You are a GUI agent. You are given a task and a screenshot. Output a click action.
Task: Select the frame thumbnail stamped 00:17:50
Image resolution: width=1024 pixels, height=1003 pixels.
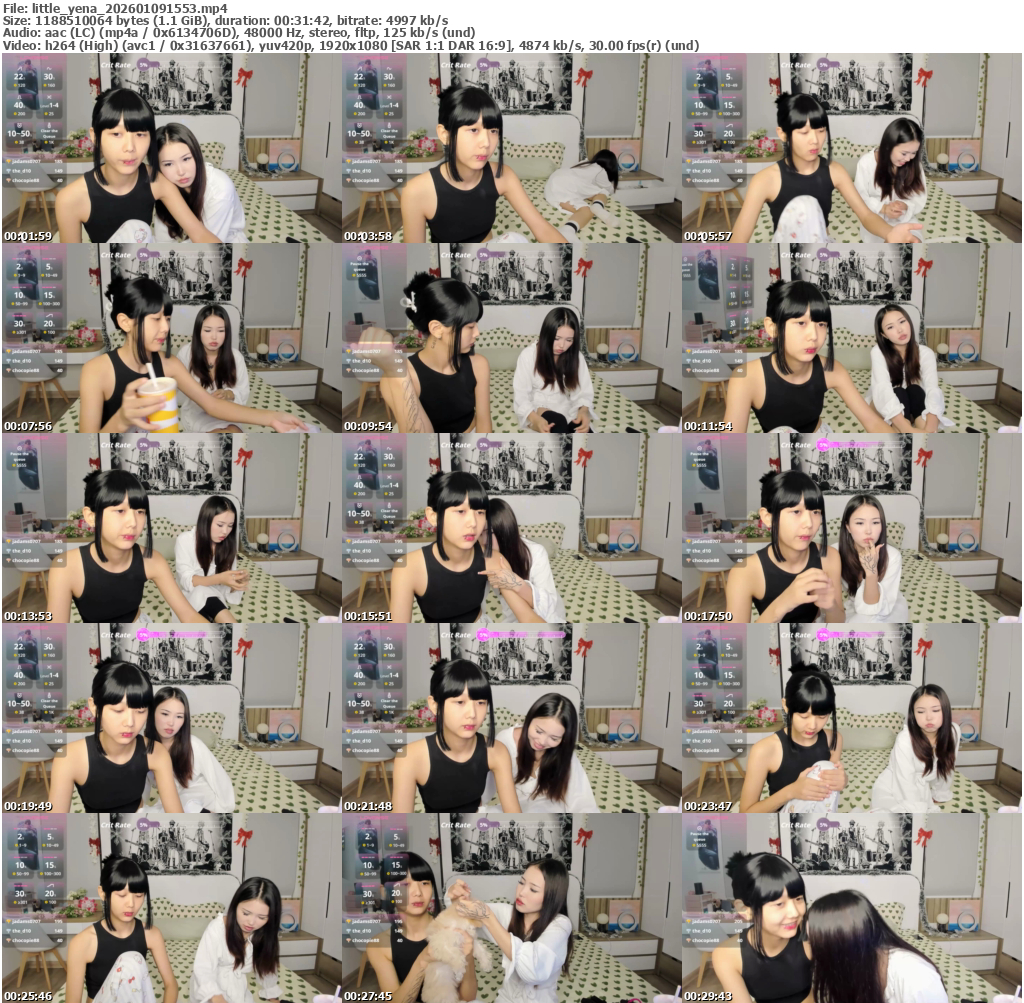coord(852,528)
